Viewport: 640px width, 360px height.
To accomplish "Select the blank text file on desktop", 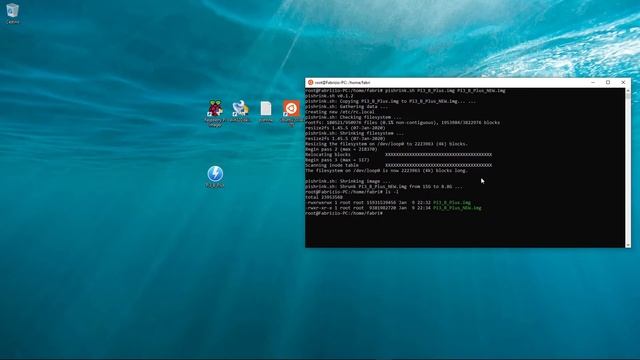I will coord(266,111).
